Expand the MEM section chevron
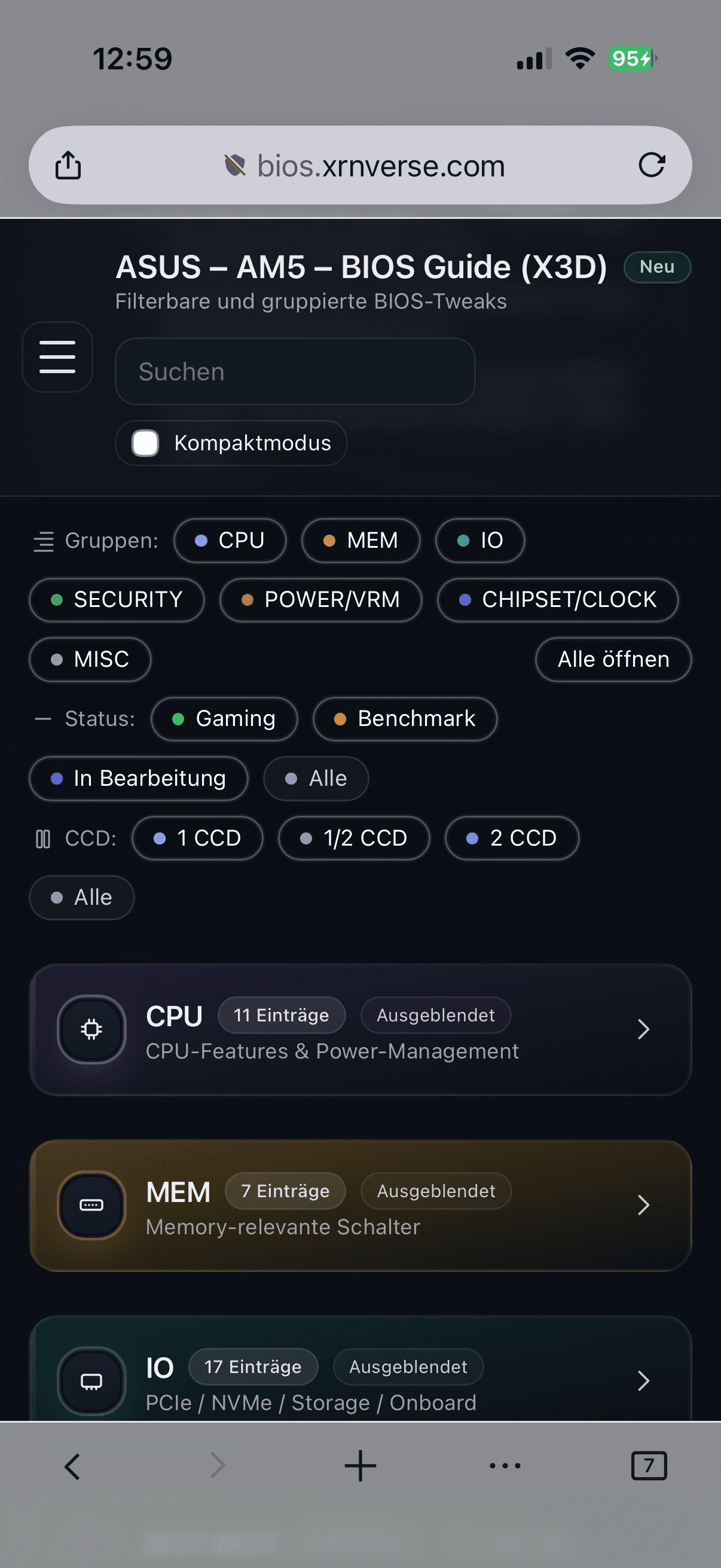The image size is (721, 1568). click(x=643, y=1205)
